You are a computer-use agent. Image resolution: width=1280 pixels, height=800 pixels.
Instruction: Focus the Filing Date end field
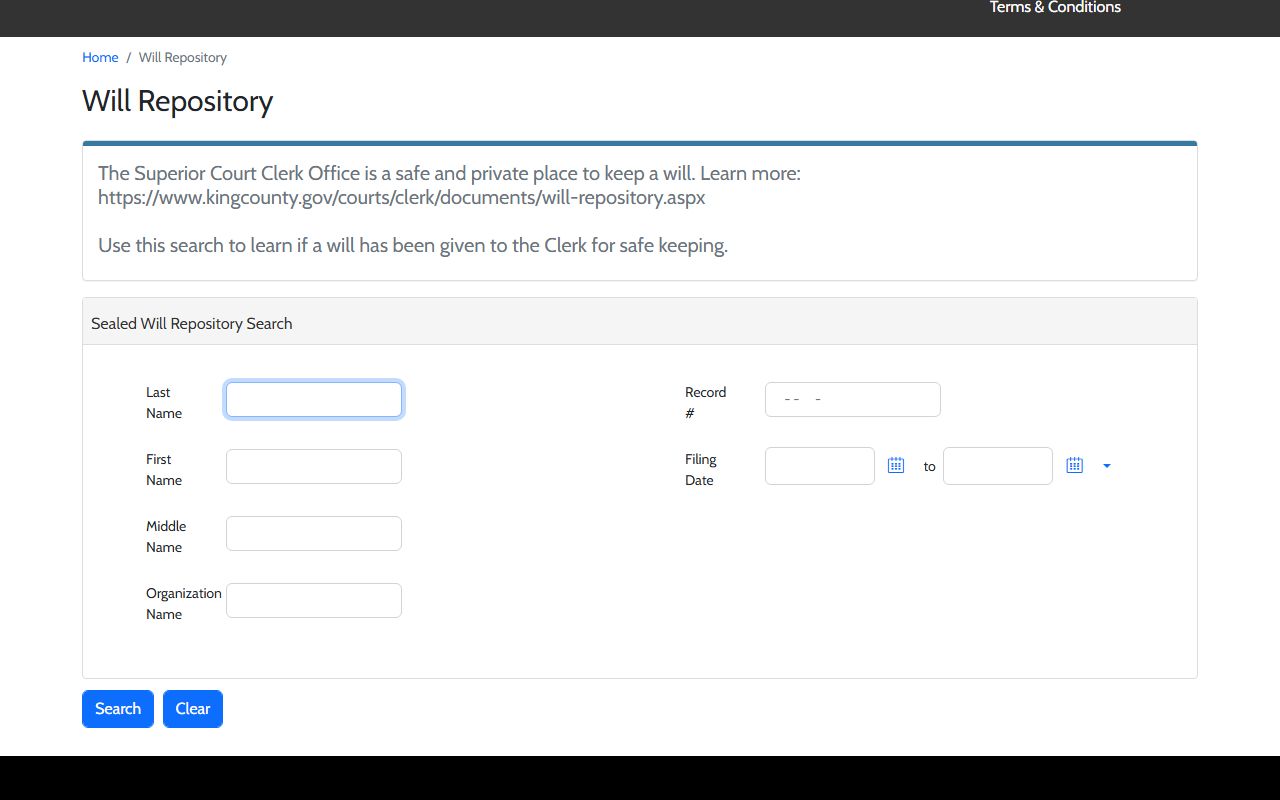point(998,466)
